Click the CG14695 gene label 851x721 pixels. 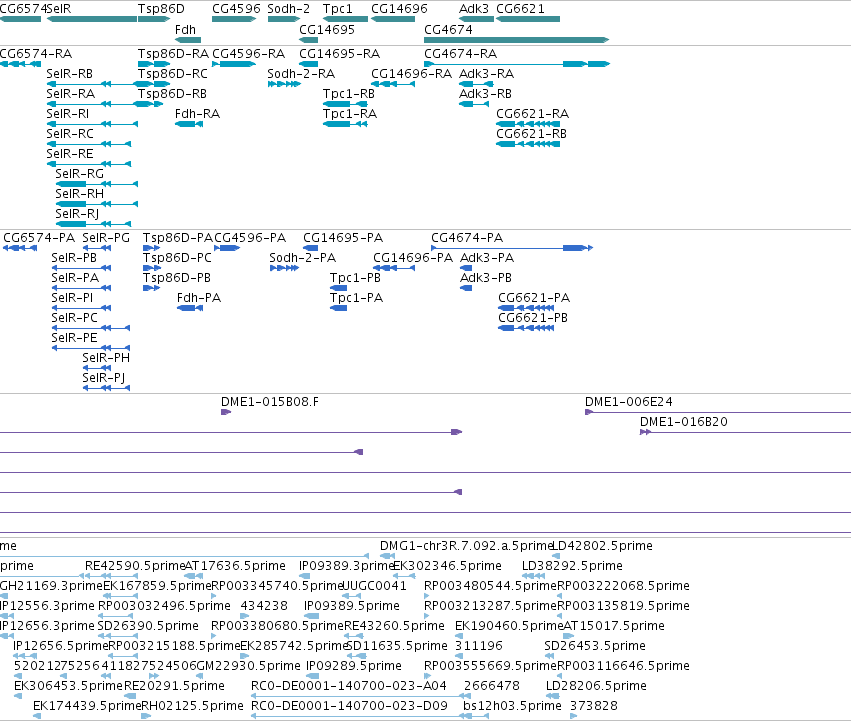click(x=327, y=29)
